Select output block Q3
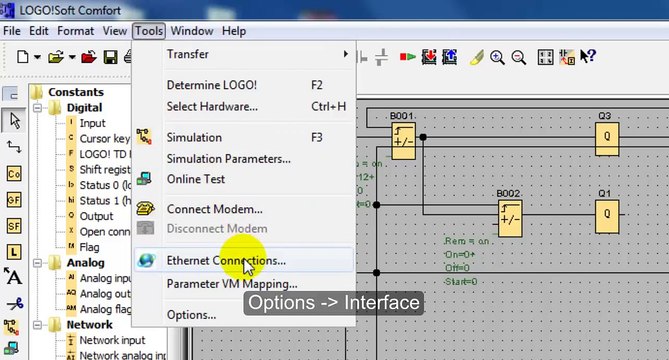 point(607,139)
